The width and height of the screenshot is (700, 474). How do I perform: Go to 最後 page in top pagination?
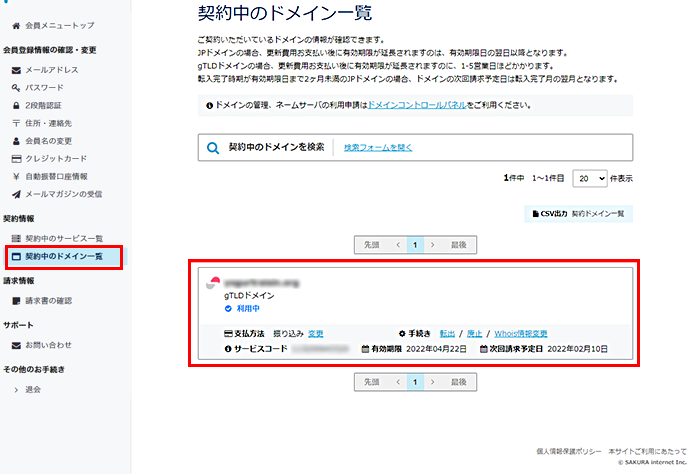pyautogui.click(x=458, y=244)
